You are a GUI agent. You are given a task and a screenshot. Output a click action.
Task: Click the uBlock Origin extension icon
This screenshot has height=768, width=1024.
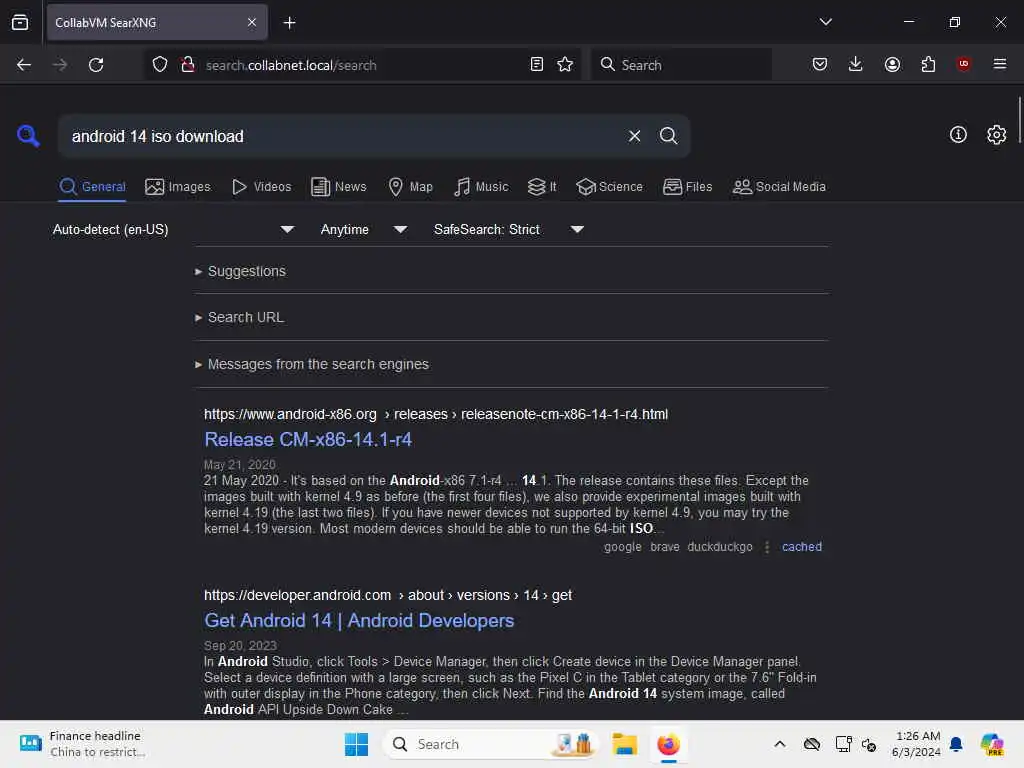tap(963, 64)
